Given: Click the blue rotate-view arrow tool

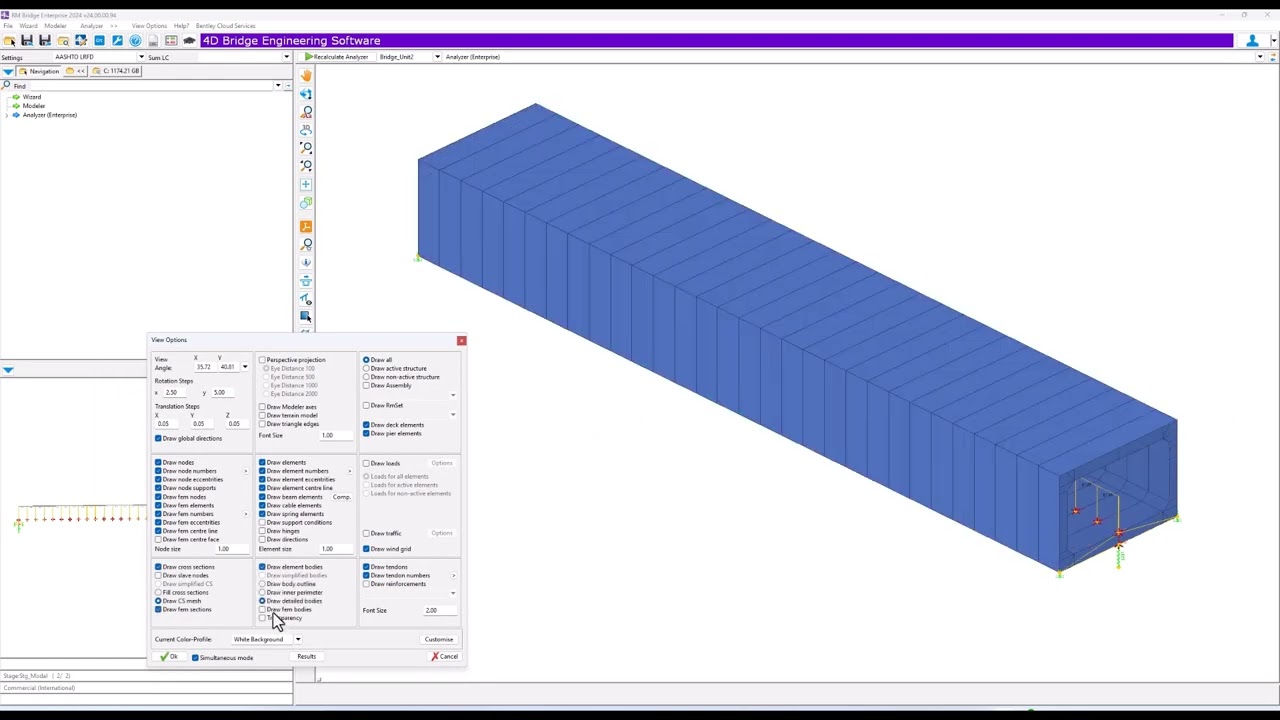Looking at the screenshot, I should (306, 94).
